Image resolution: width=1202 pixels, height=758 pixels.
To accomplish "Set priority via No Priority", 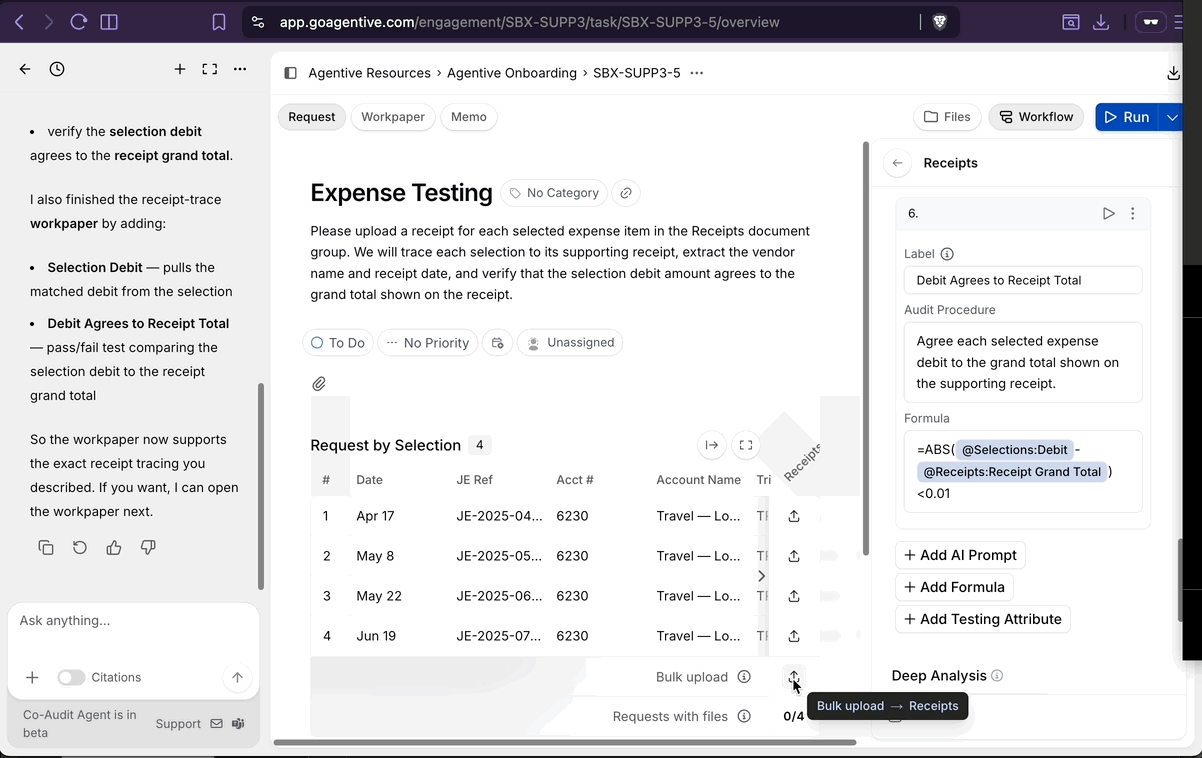I will click(x=427, y=343).
